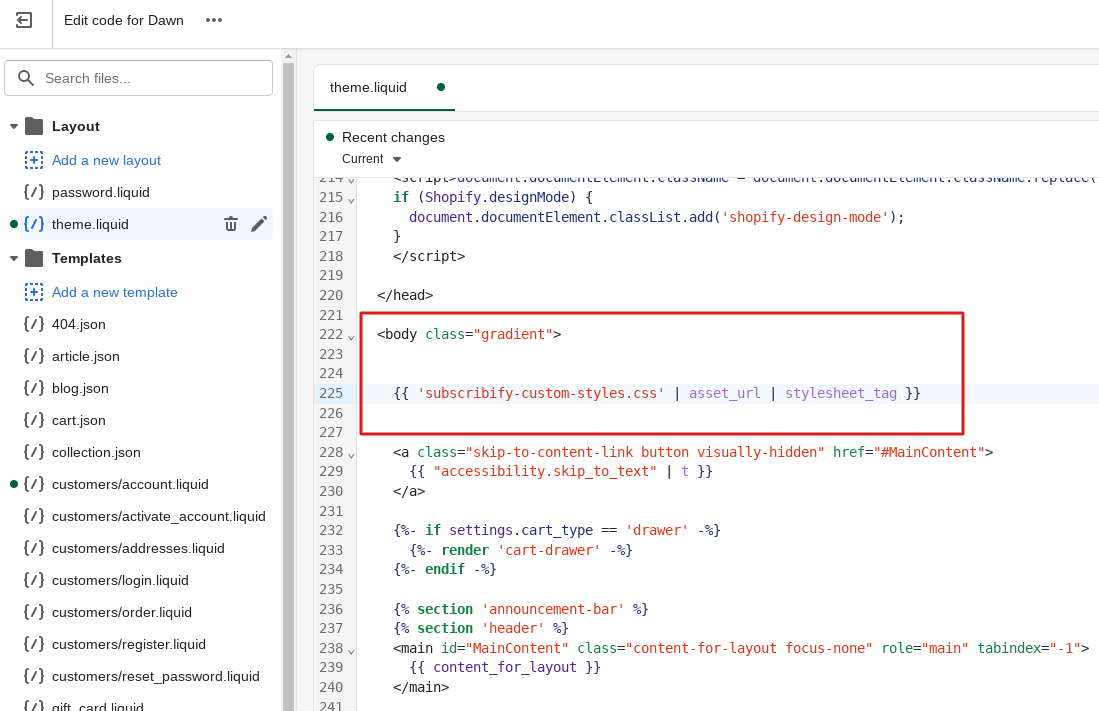Image resolution: width=1099 pixels, height=711 pixels.
Task: Open customers/addresses.liquid file
Action: point(138,548)
